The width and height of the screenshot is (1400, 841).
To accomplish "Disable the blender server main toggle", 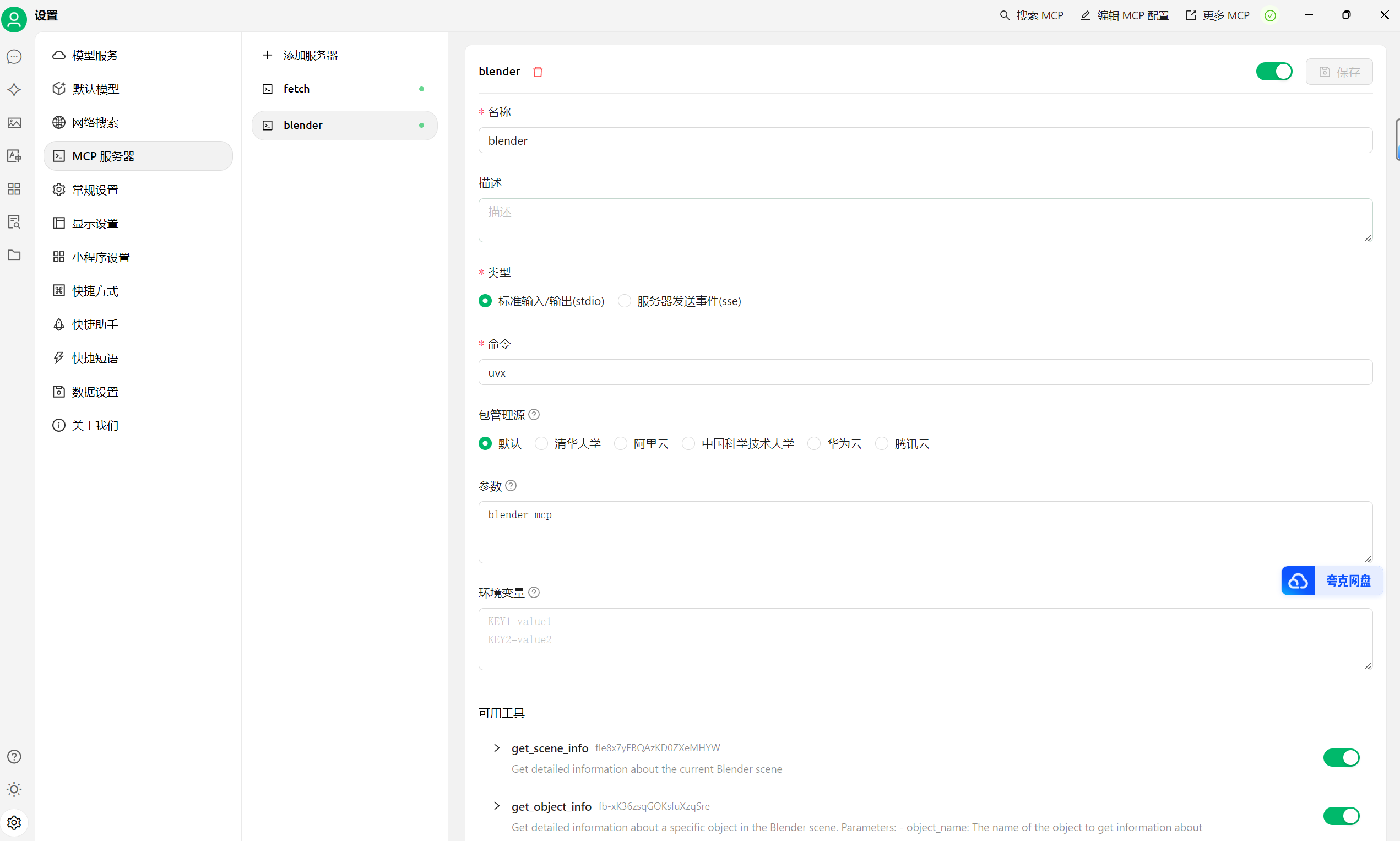I will 1274,72.
